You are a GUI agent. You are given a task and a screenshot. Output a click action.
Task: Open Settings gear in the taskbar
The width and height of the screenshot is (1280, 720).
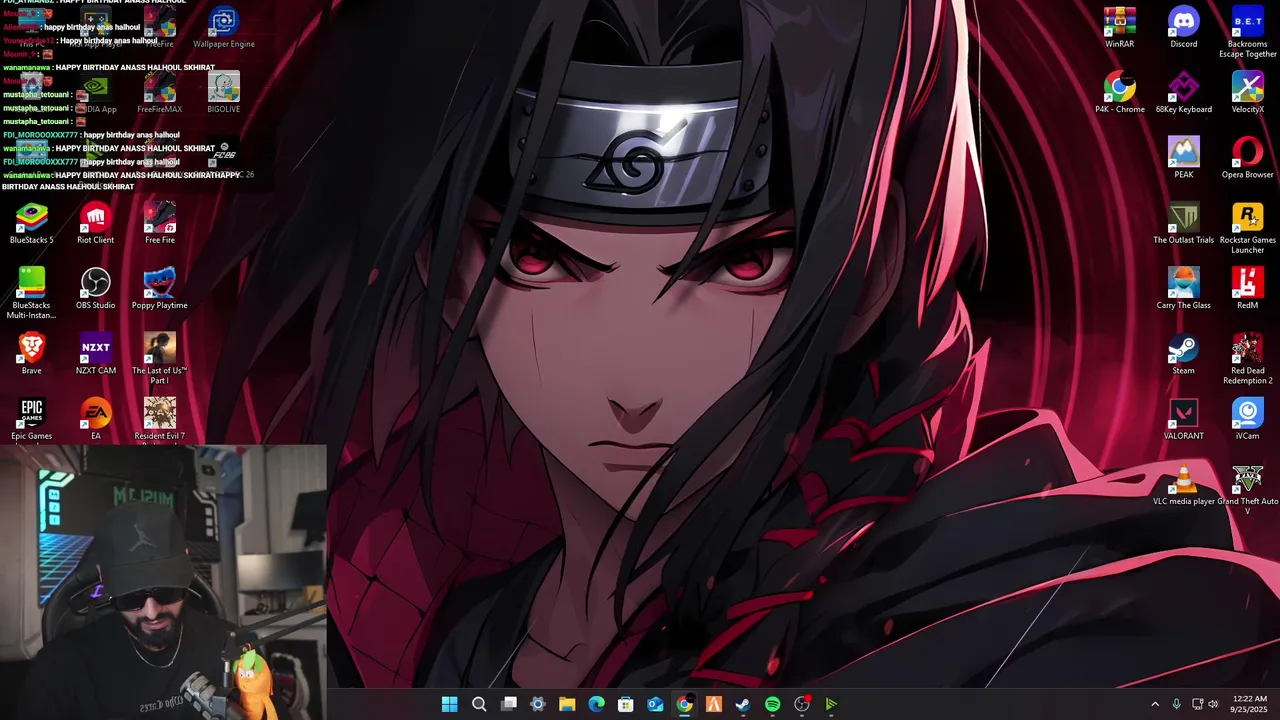[x=538, y=704]
